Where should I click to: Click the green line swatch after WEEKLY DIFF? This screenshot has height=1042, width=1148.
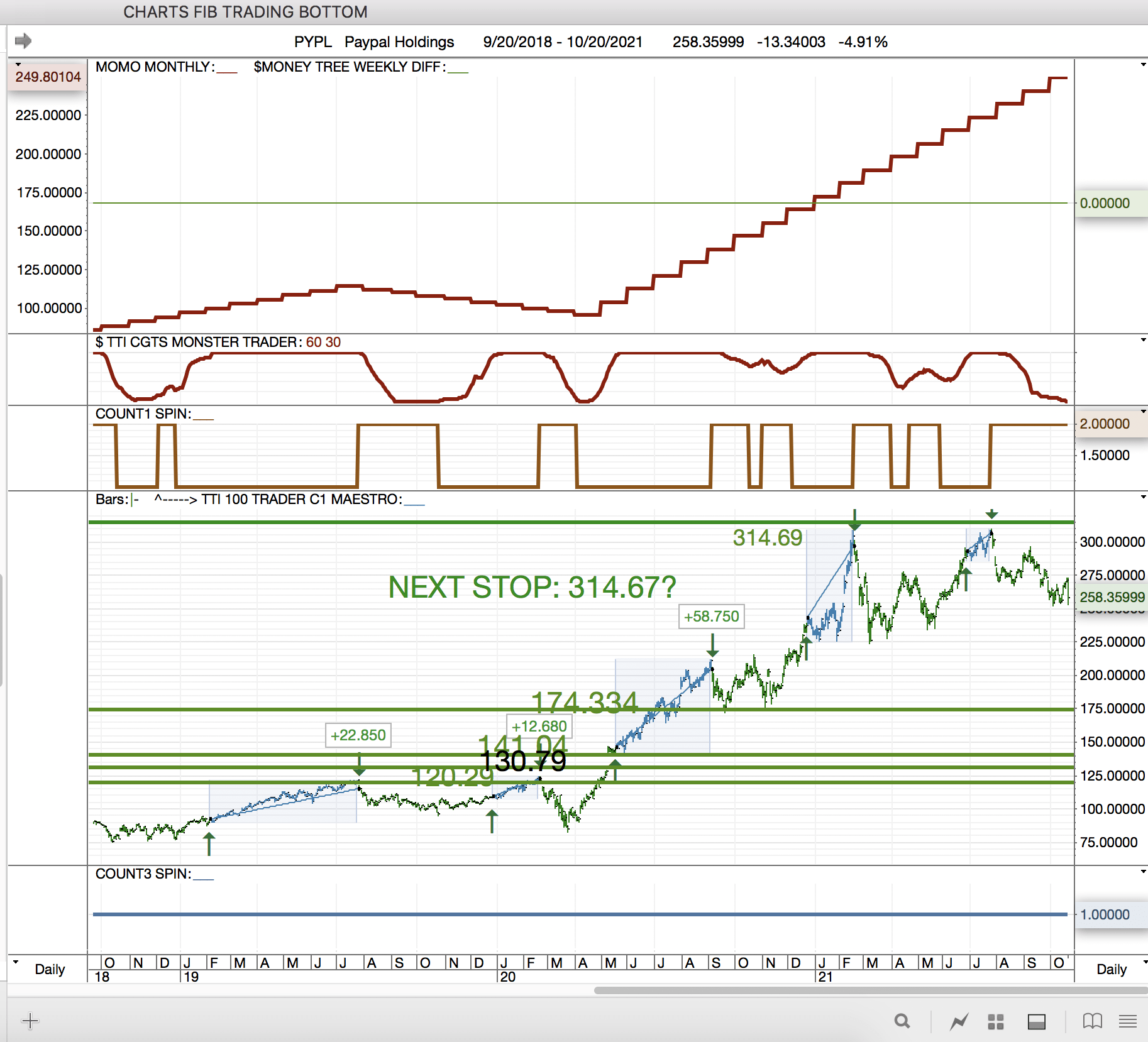(x=458, y=72)
